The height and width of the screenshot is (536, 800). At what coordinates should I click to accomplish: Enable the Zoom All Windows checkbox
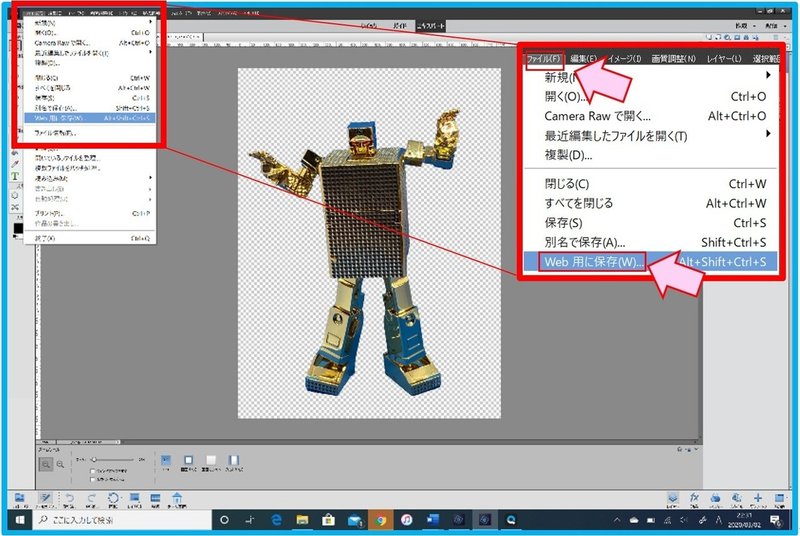(92, 480)
